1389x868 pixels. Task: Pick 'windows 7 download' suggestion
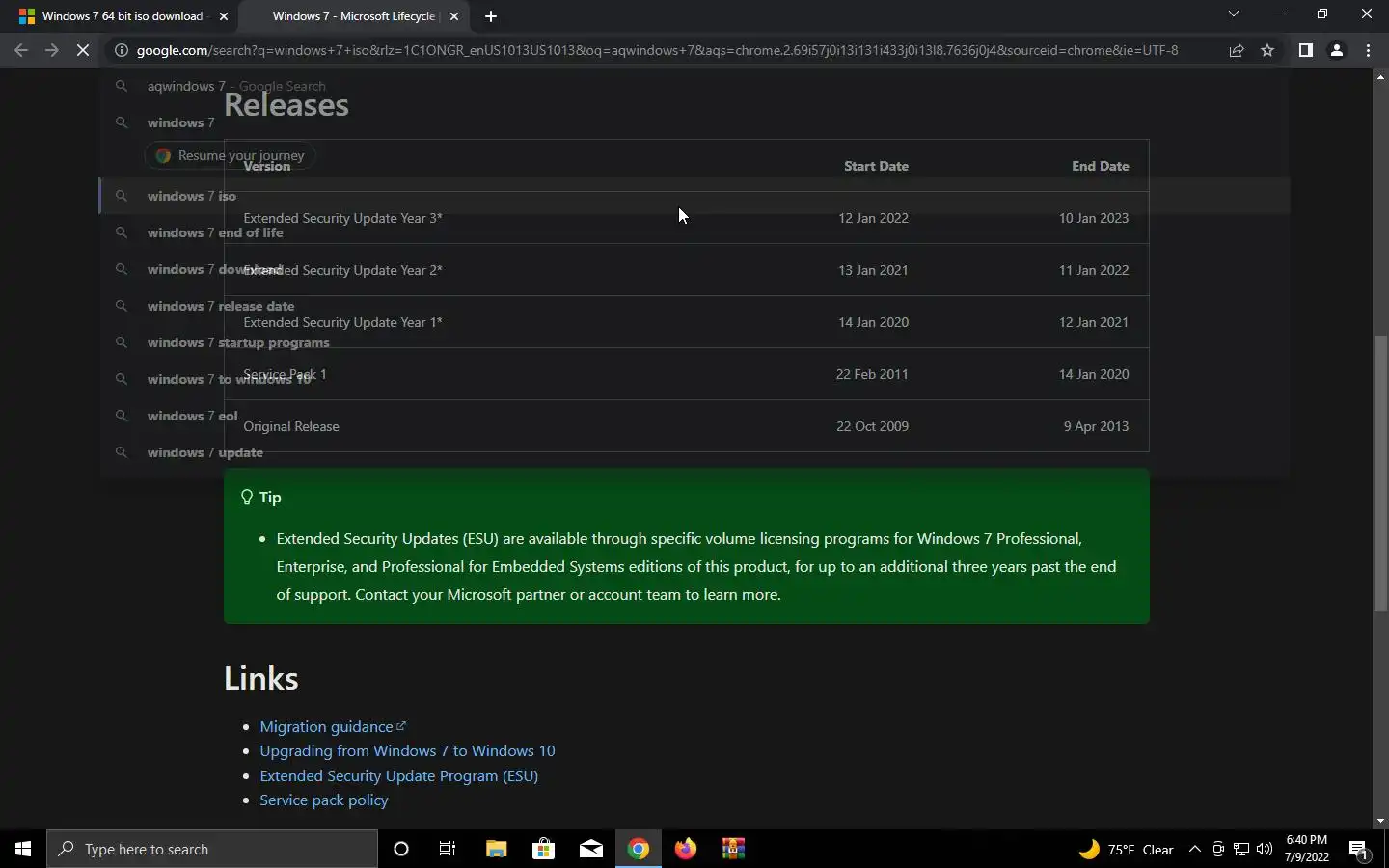(694, 269)
